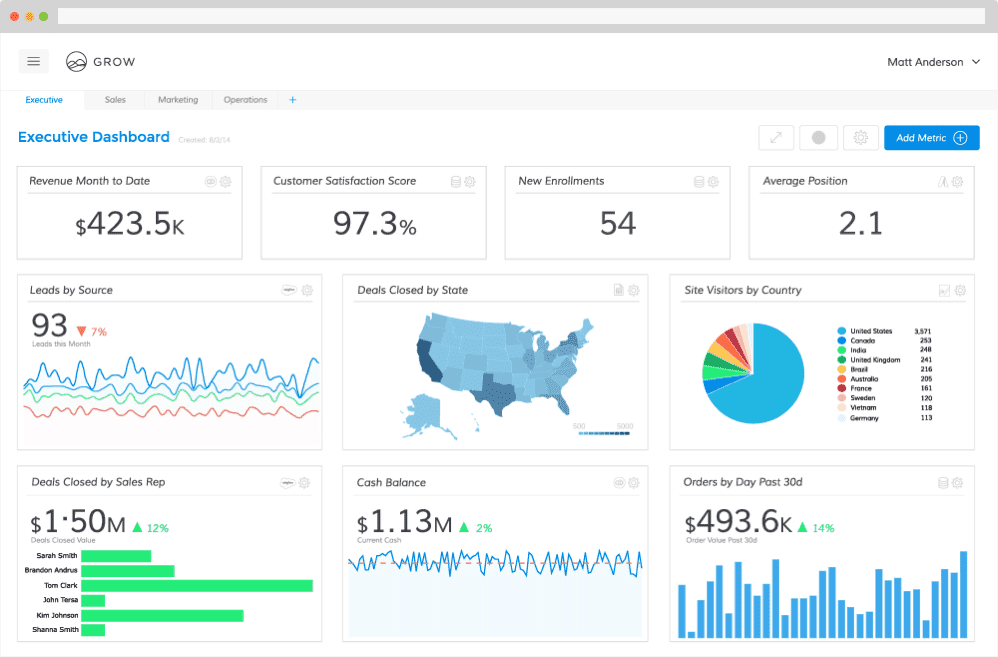Open settings gear on Cash Balance card
The height and width of the screenshot is (657, 998).
[x=633, y=483]
